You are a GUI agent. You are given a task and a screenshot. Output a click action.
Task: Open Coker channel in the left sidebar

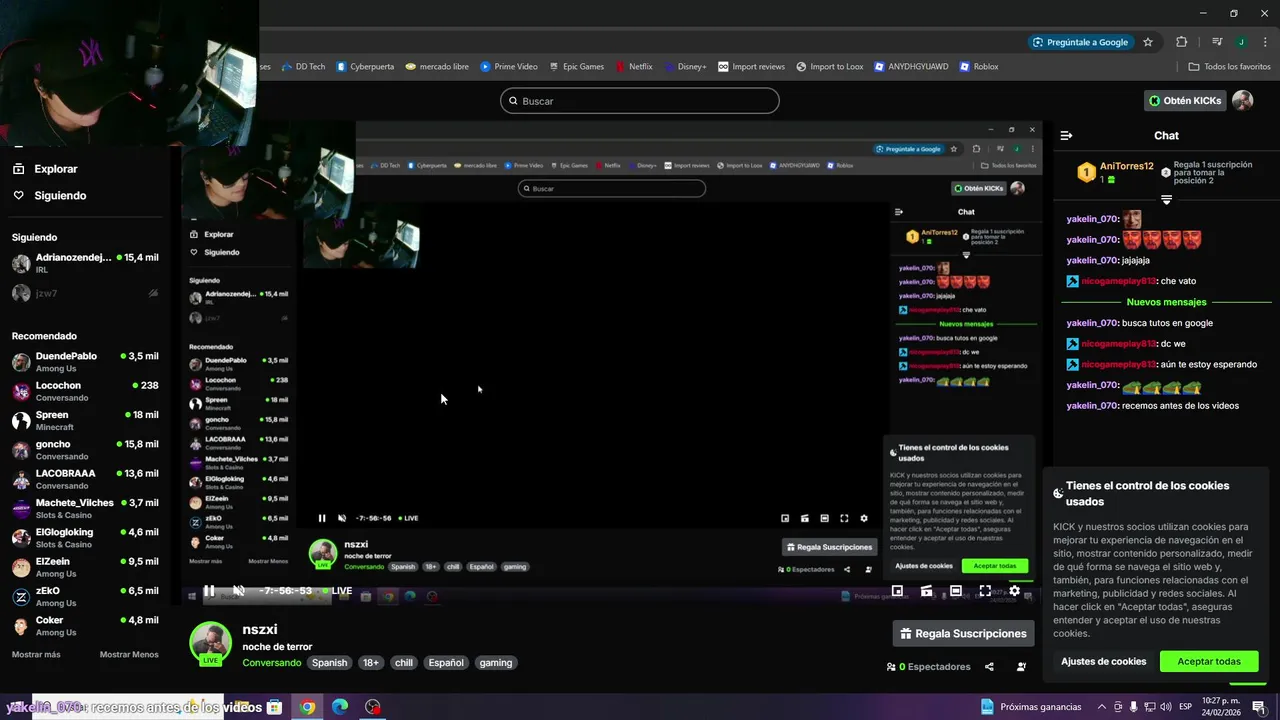(85, 626)
